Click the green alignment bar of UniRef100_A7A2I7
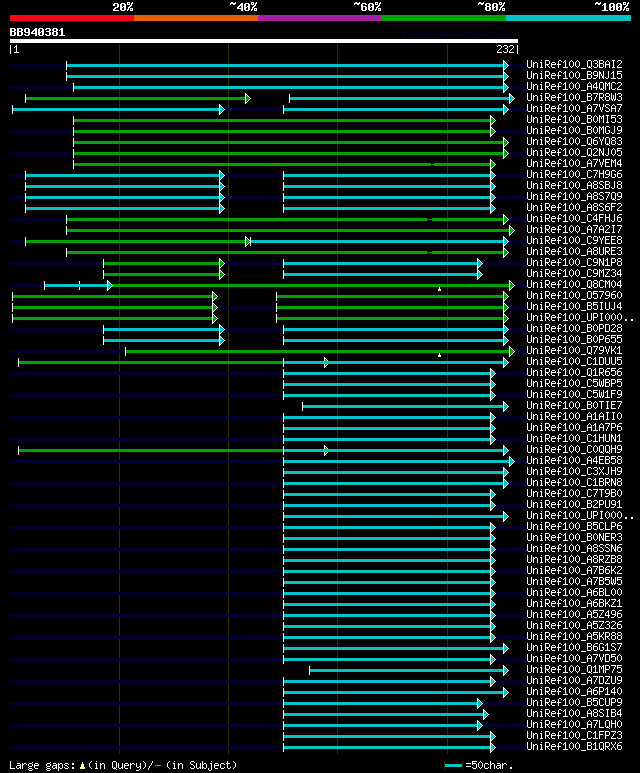This screenshot has width=640, height=773. point(288,230)
